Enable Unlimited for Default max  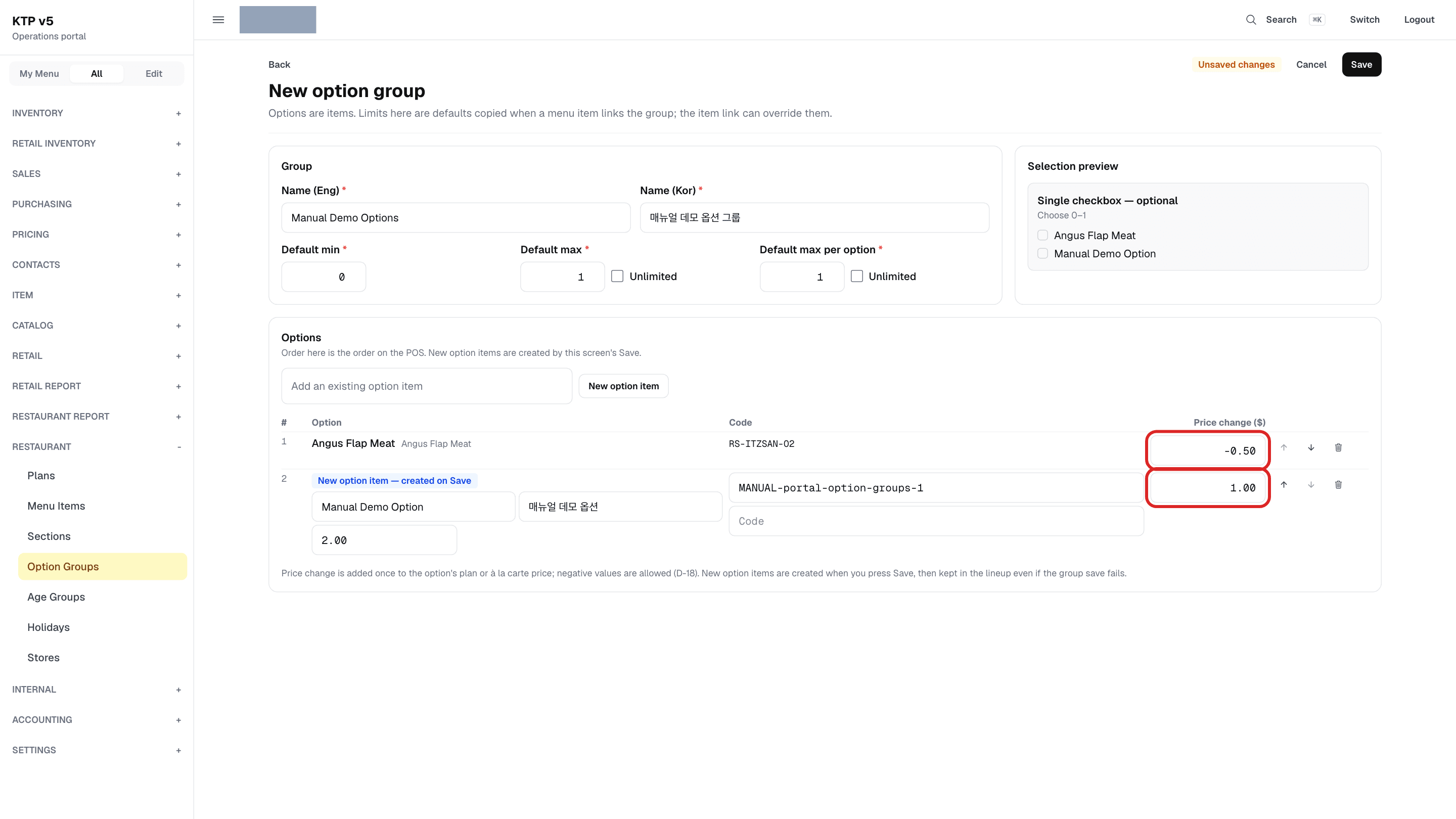pyautogui.click(x=617, y=277)
